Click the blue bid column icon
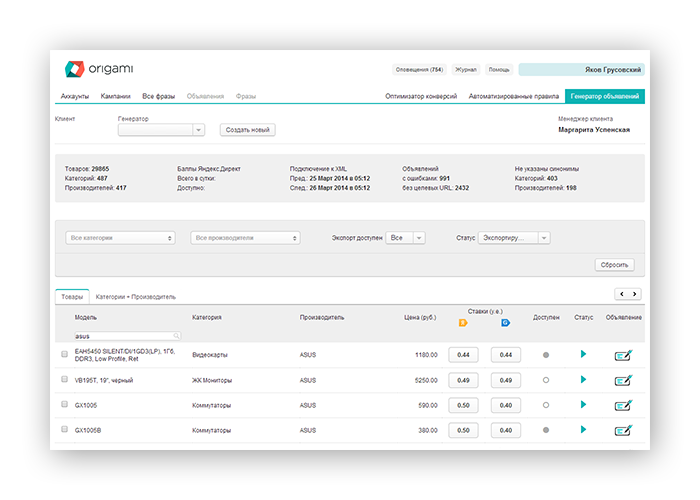This screenshot has width=700, height=500. pos(505,323)
